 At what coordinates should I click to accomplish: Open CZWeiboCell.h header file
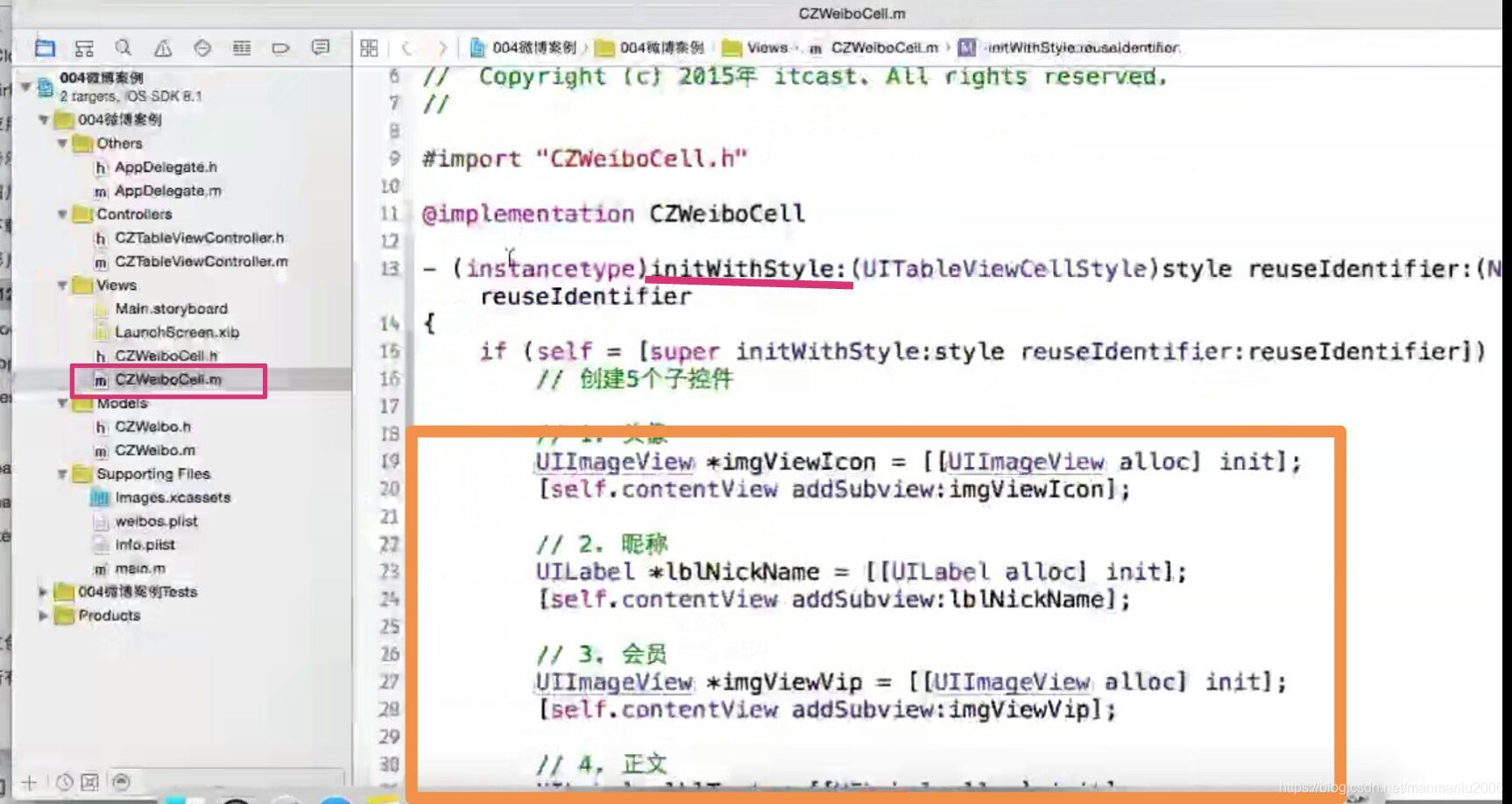tap(166, 356)
